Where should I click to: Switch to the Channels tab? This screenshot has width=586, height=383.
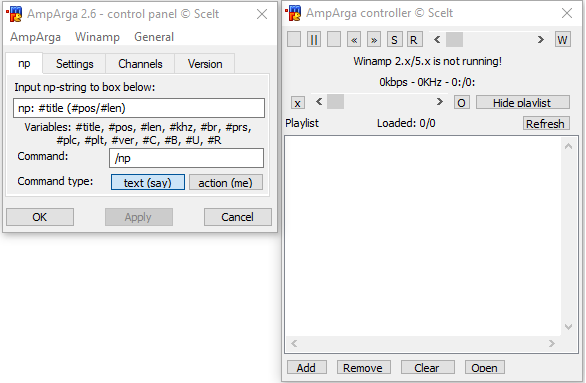(x=140, y=64)
